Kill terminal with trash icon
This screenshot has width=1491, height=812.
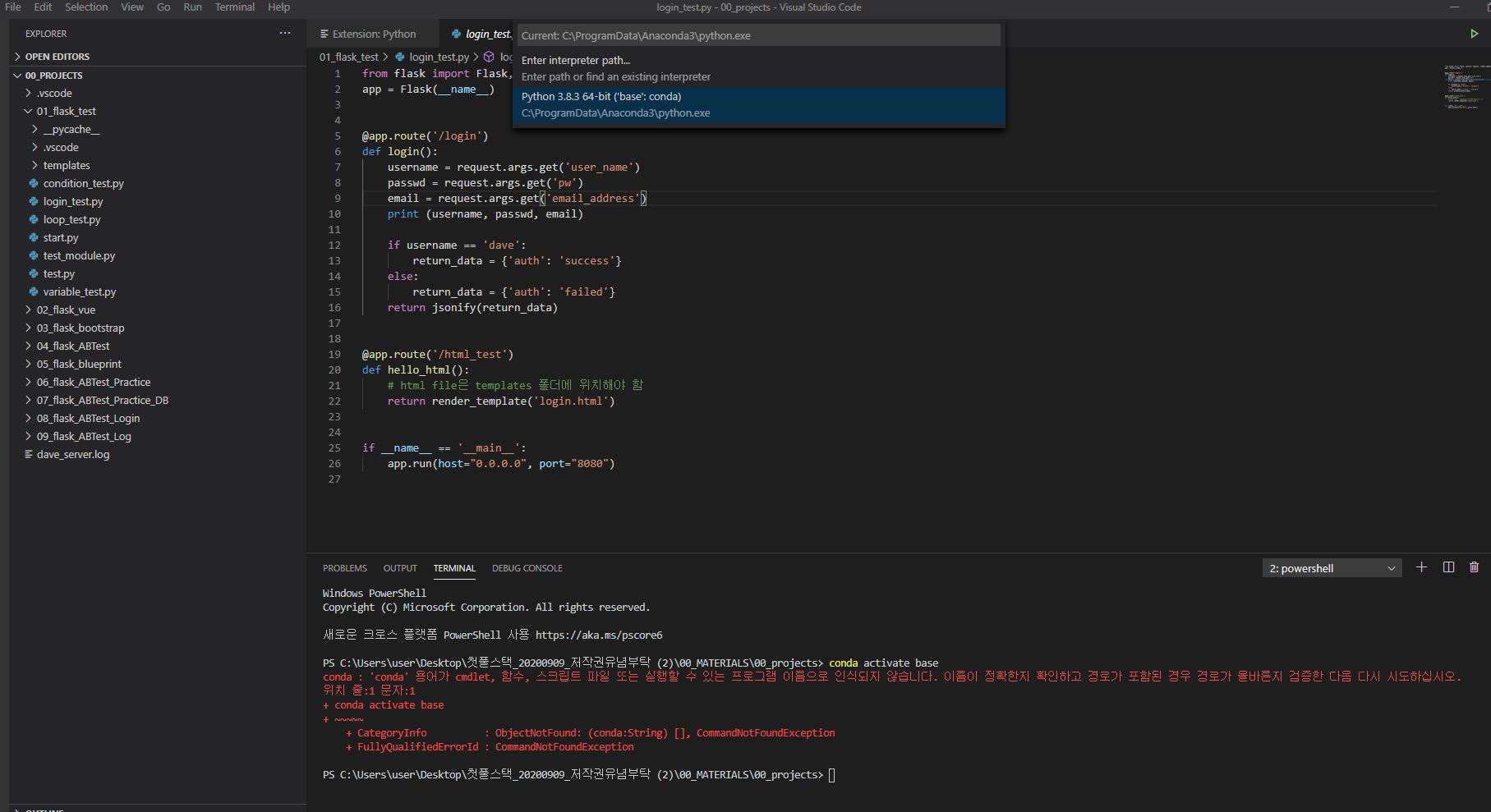1474,567
